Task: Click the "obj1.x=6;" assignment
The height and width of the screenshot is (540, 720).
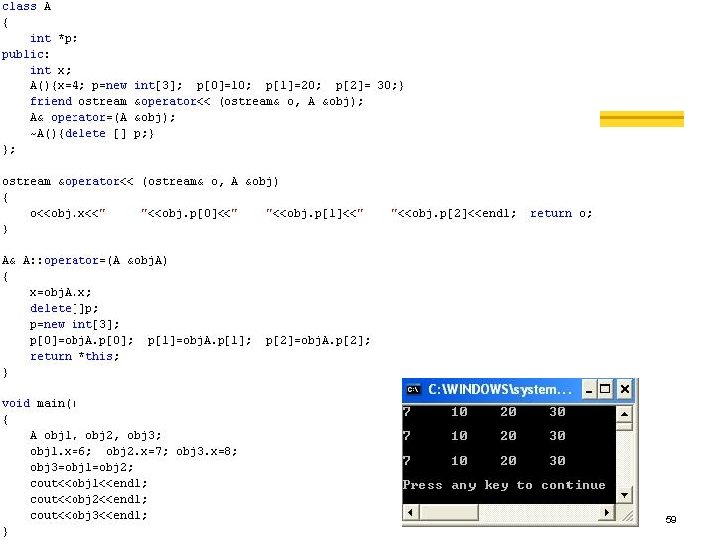Action: pyautogui.click(x=61, y=451)
